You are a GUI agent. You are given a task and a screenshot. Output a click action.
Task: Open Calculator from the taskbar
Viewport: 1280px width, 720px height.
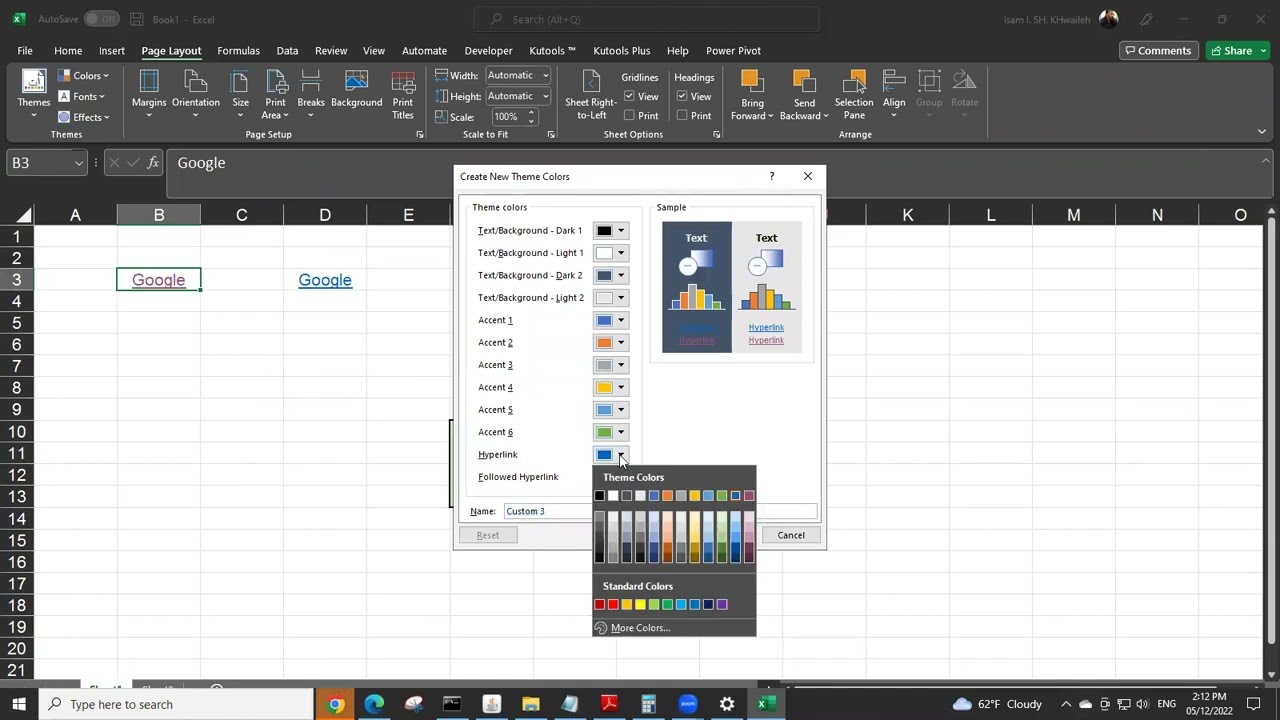pyautogui.click(x=648, y=704)
